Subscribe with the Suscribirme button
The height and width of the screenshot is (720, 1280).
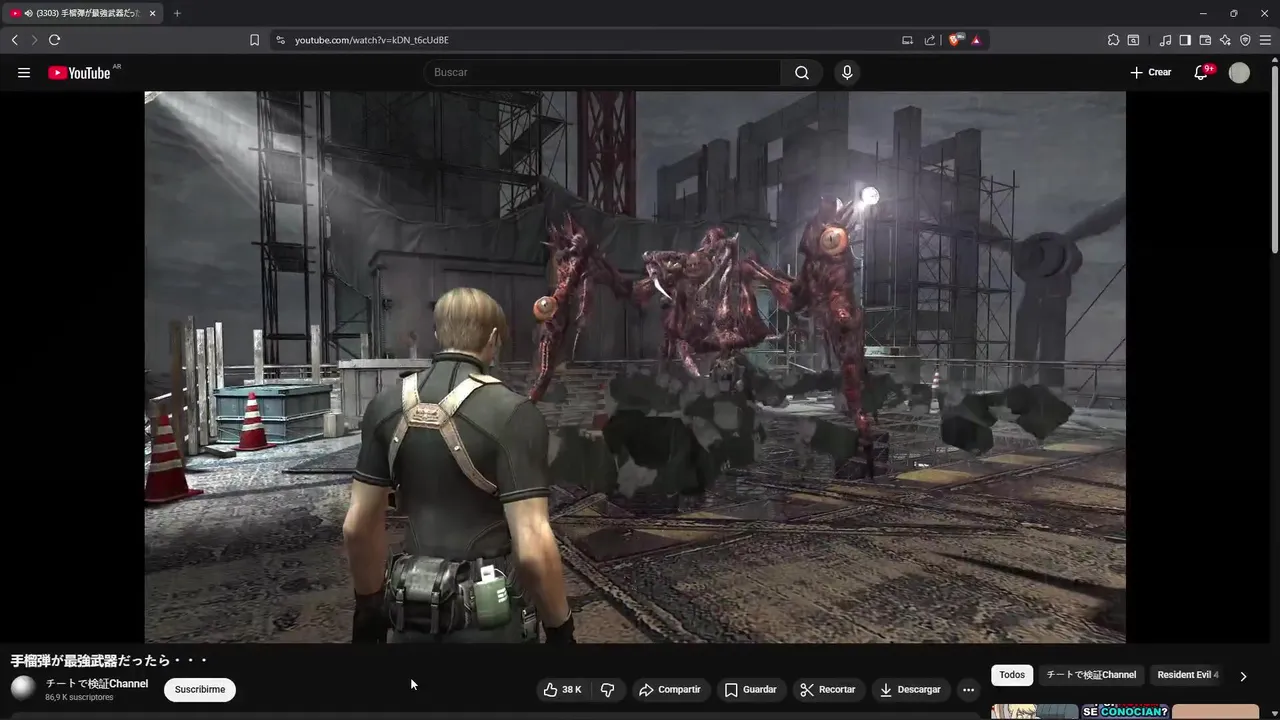pyautogui.click(x=200, y=689)
